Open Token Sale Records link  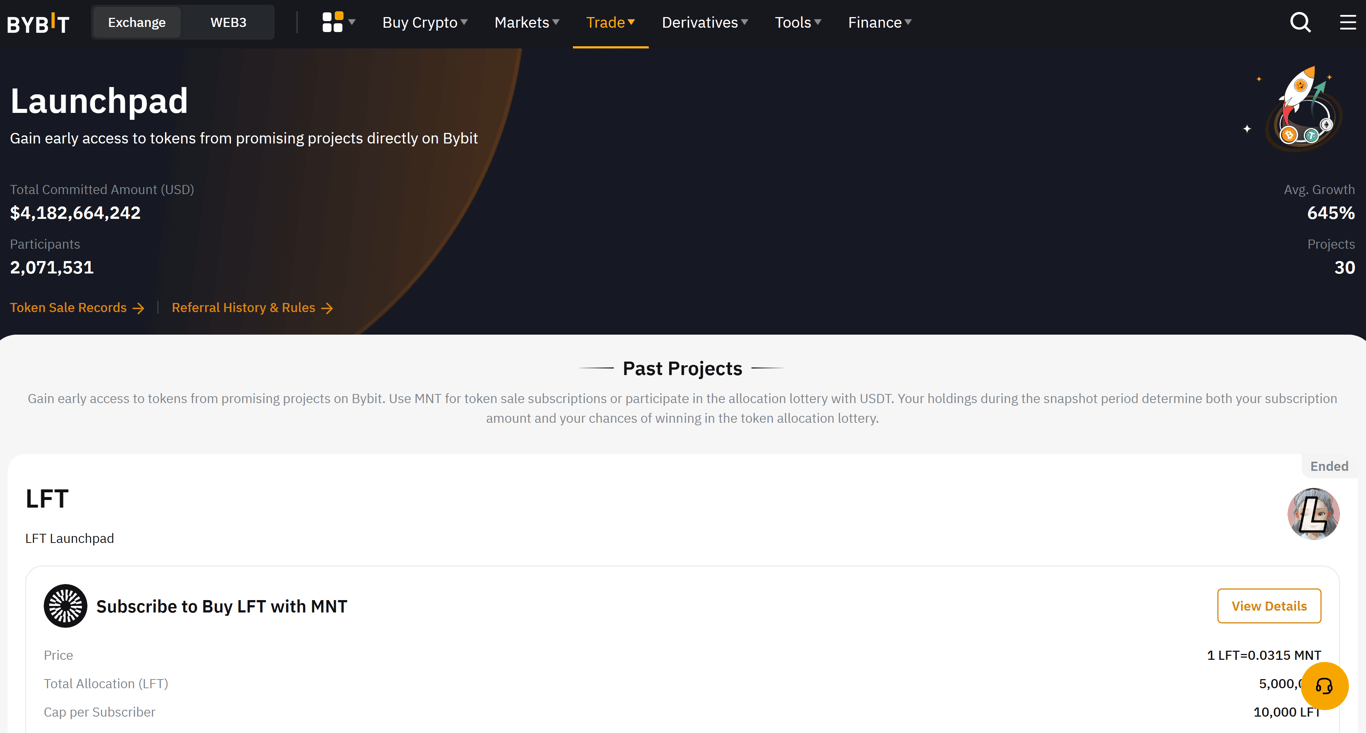pyautogui.click(x=77, y=308)
